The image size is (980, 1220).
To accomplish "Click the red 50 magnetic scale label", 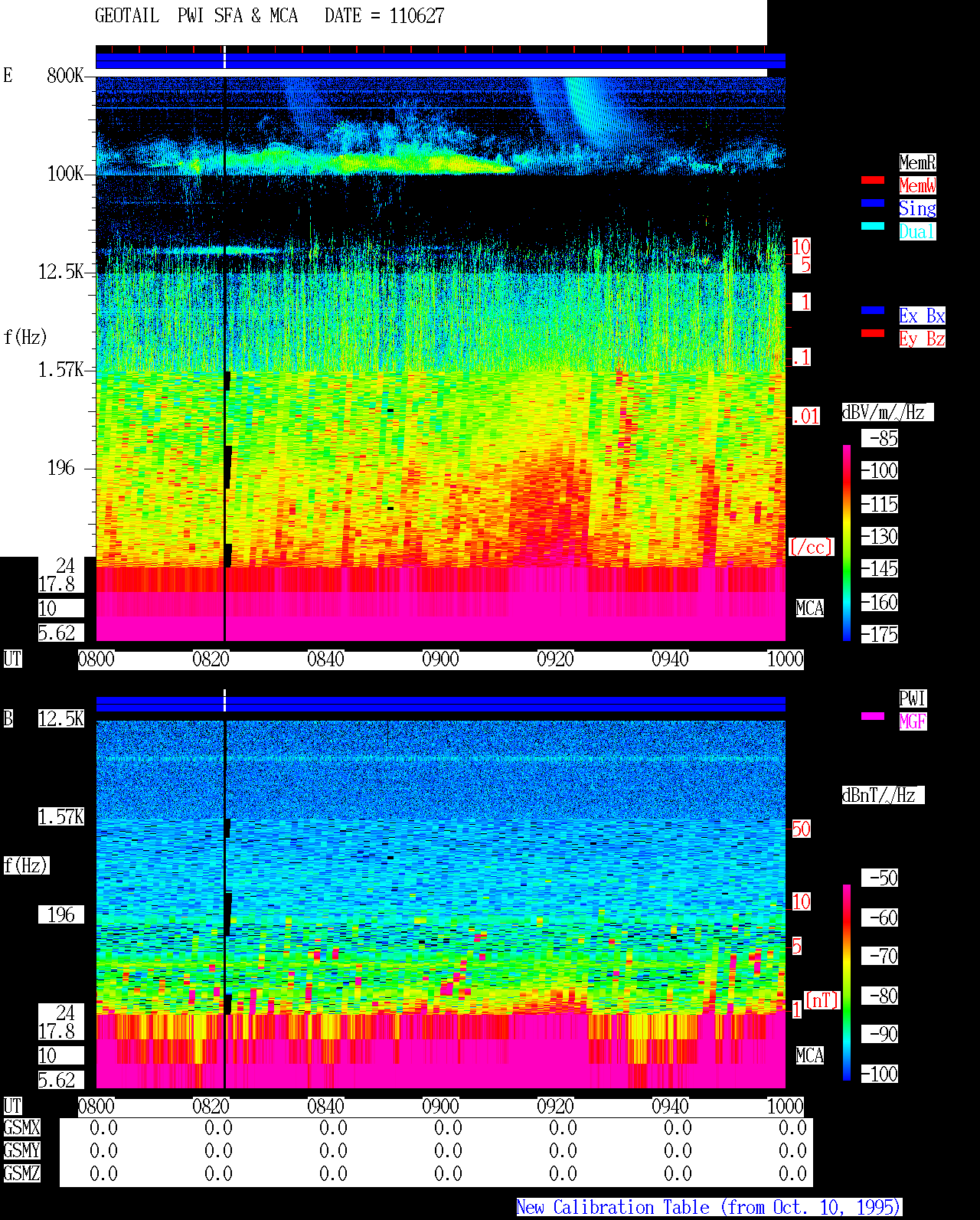I will pyautogui.click(x=801, y=829).
